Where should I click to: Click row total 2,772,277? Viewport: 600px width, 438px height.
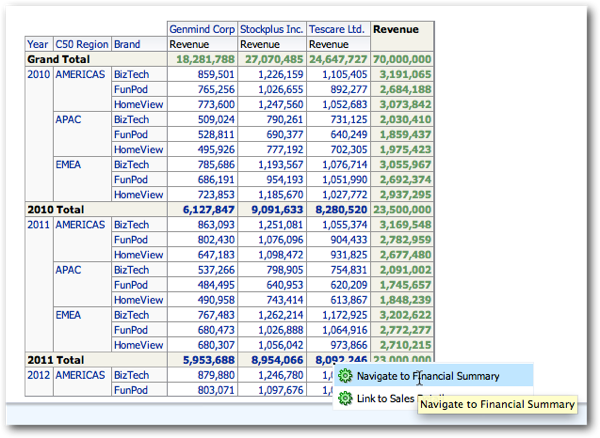[405, 330]
